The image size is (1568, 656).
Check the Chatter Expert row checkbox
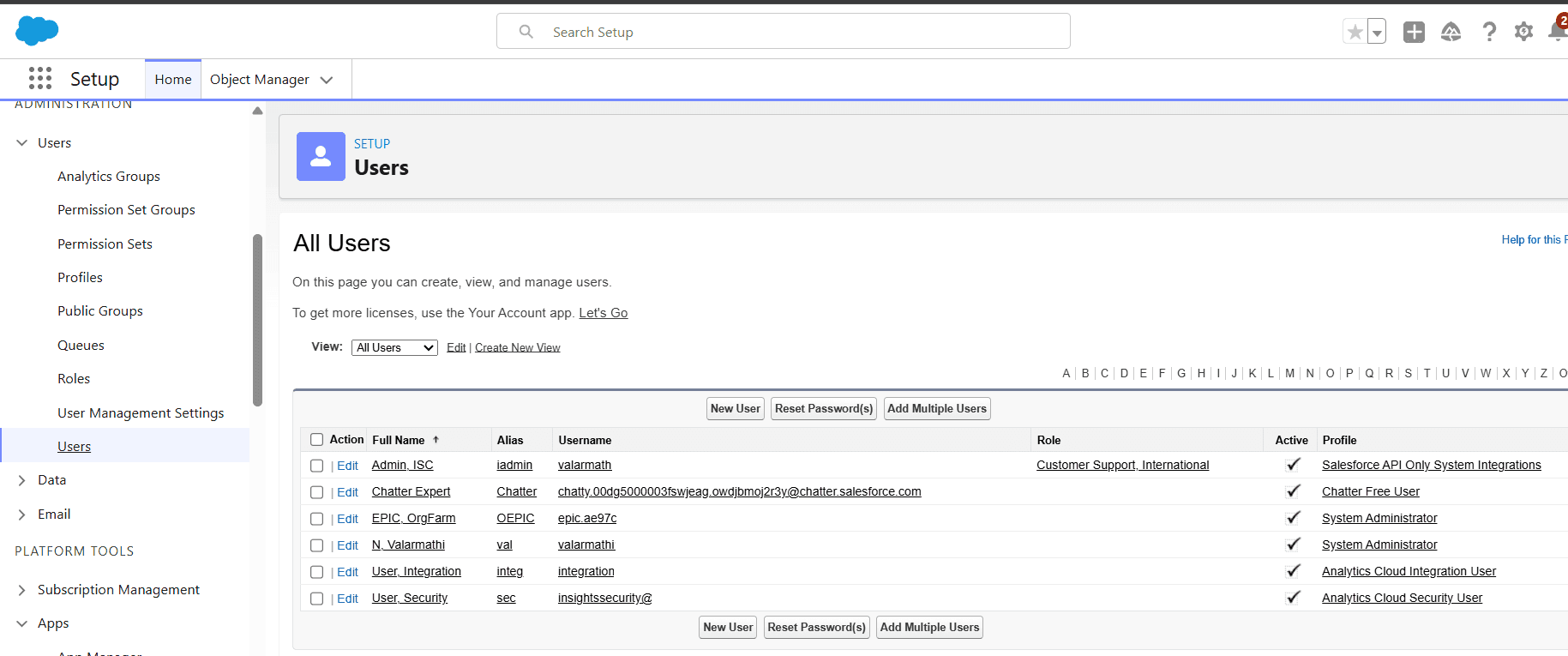(x=316, y=492)
